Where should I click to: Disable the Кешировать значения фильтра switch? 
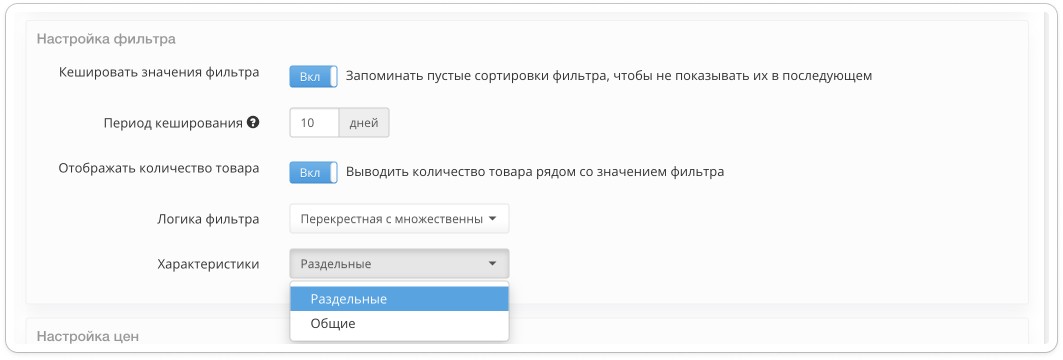[x=313, y=77]
